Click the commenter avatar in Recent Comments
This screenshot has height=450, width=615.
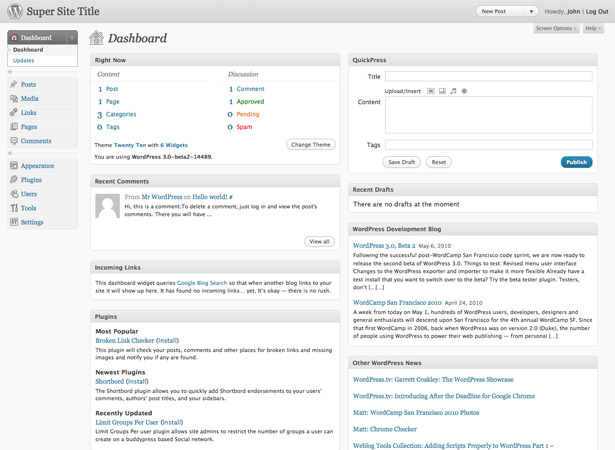pos(107,206)
